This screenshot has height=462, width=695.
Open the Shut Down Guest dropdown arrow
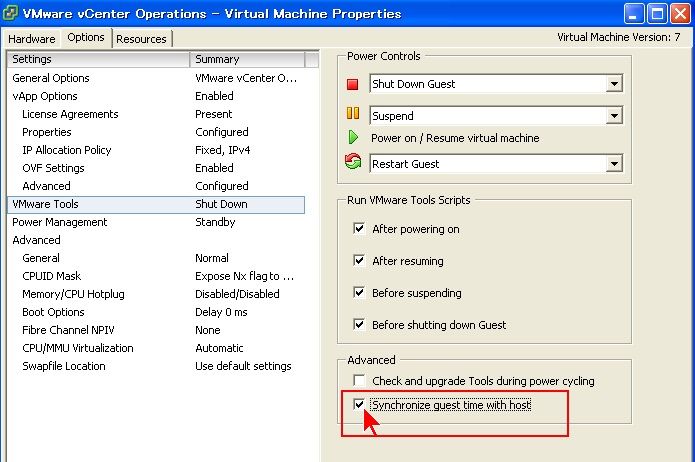point(614,84)
